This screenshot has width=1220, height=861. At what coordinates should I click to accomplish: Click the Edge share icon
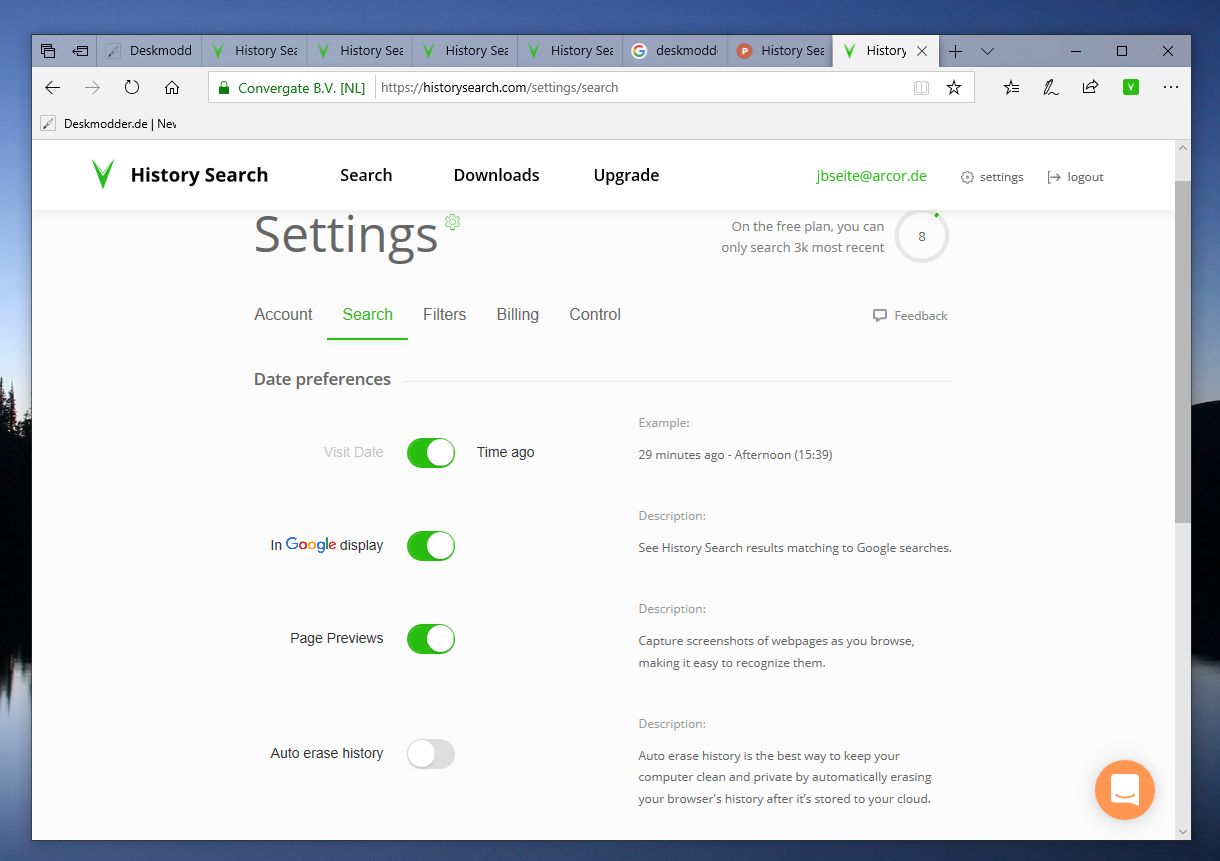click(x=1091, y=88)
